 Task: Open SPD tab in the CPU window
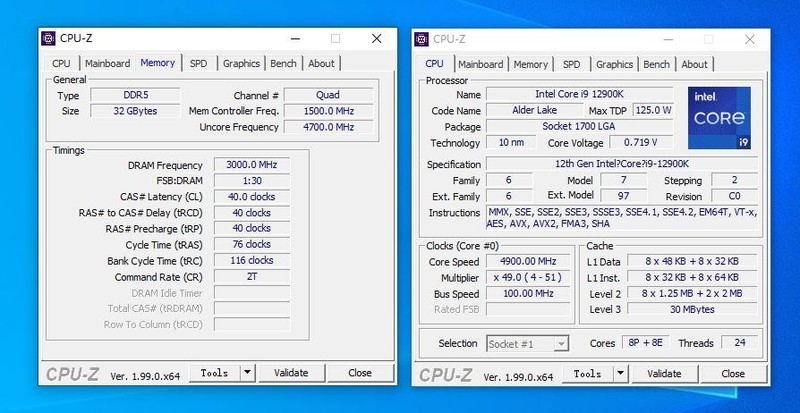[x=571, y=64]
